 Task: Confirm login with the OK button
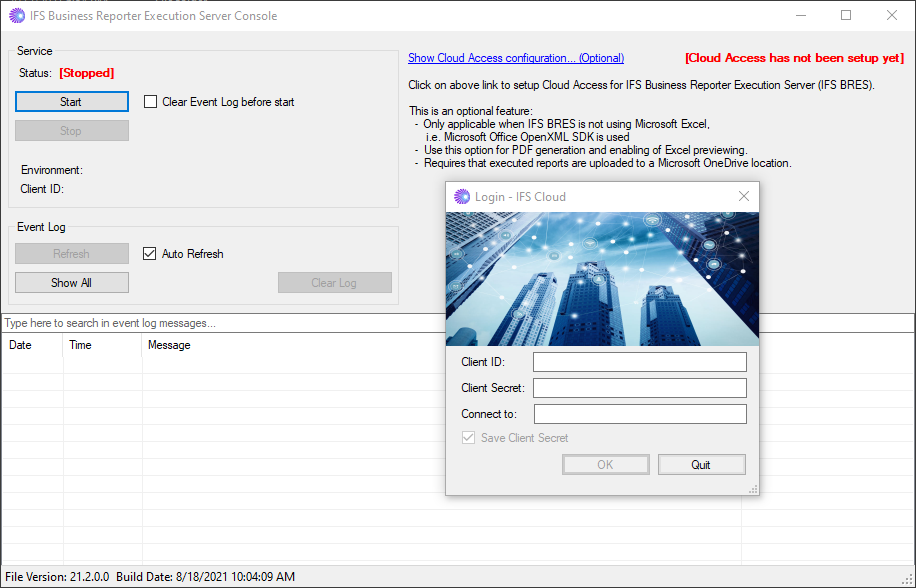click(x=605, y=464)
